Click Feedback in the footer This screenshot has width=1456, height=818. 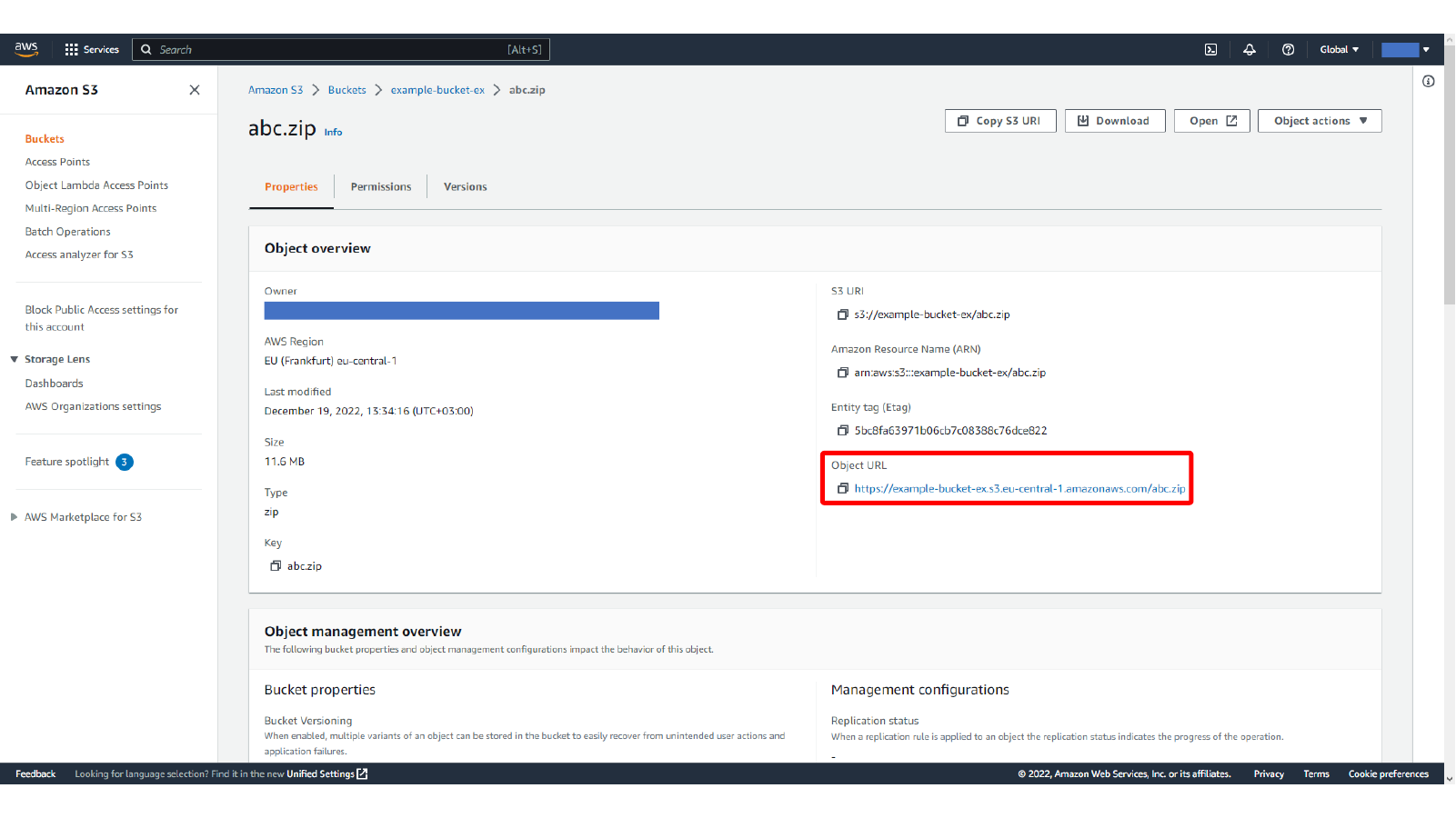(x=35, y=774)
